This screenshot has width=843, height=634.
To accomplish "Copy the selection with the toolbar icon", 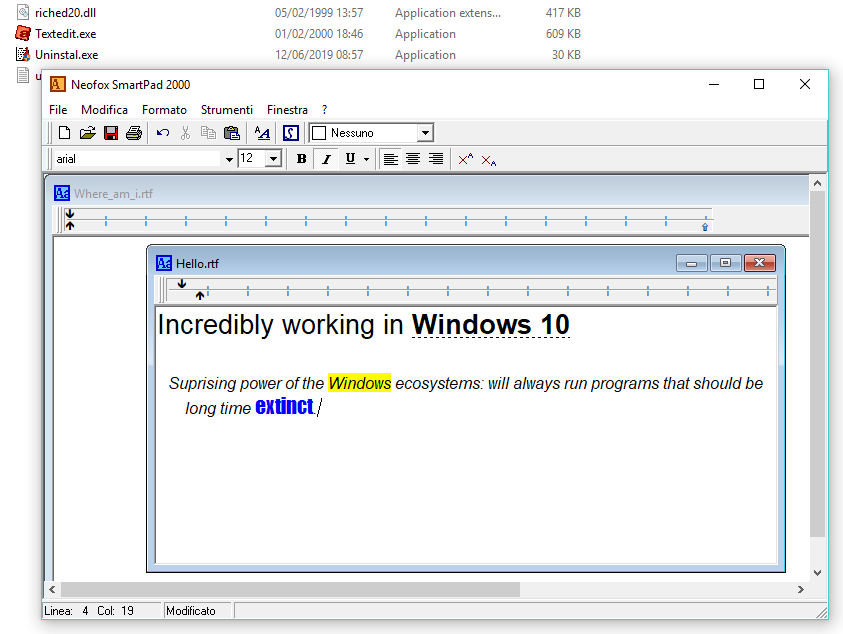I will 208,133.
